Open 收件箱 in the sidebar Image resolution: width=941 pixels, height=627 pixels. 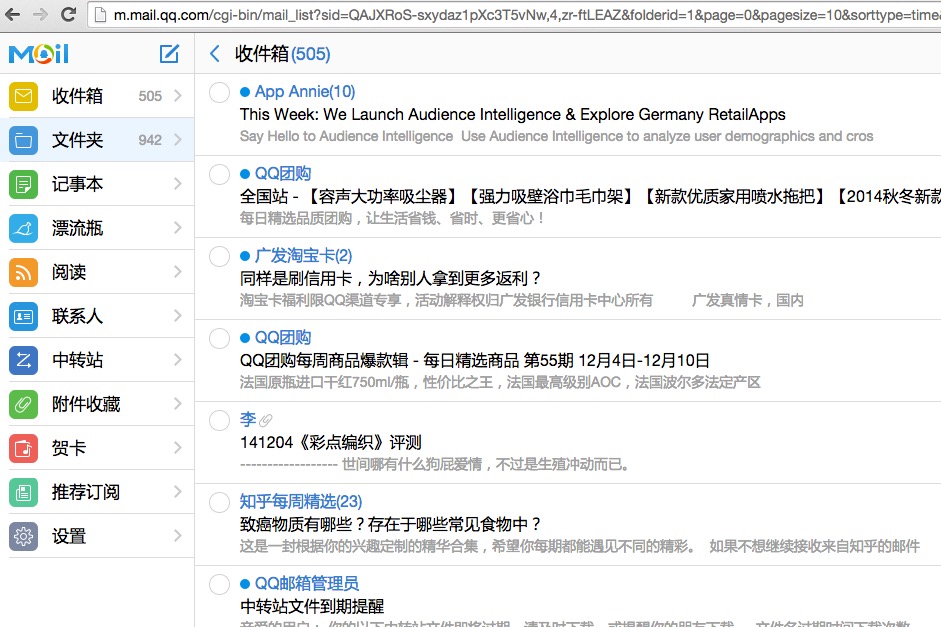[x=97, y=96]
